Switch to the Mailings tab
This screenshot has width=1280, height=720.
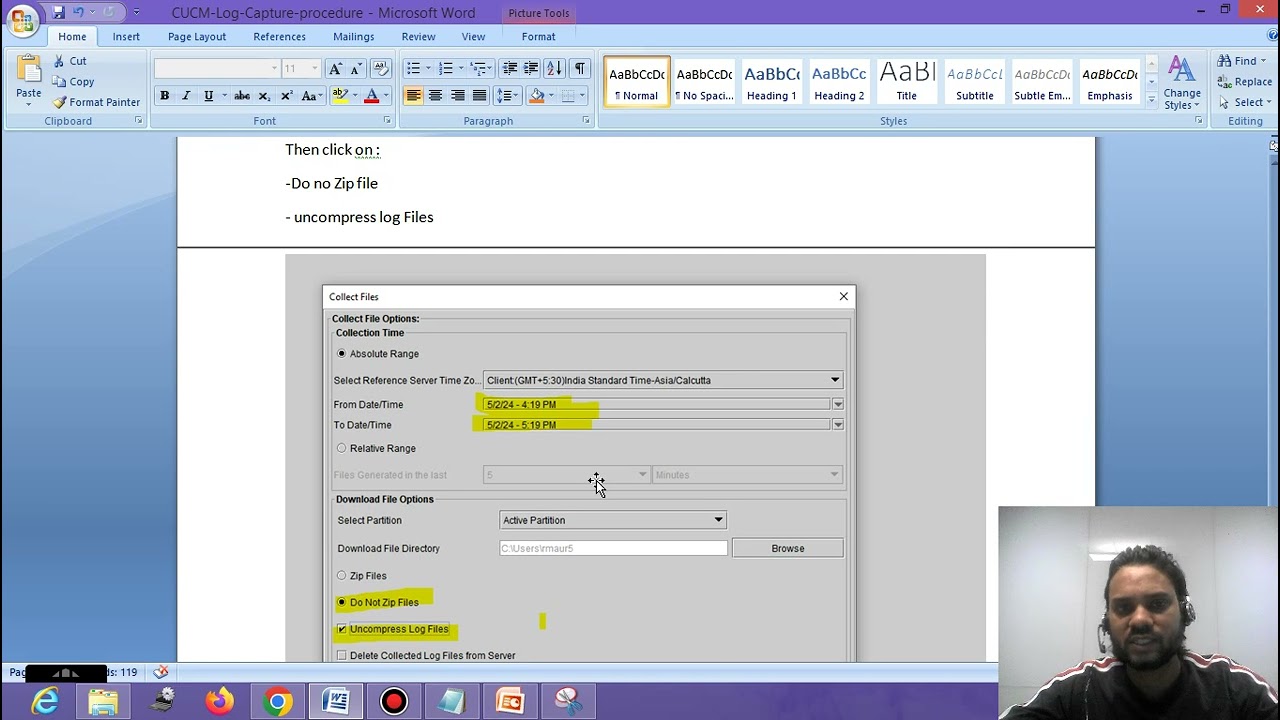(353, 36)
